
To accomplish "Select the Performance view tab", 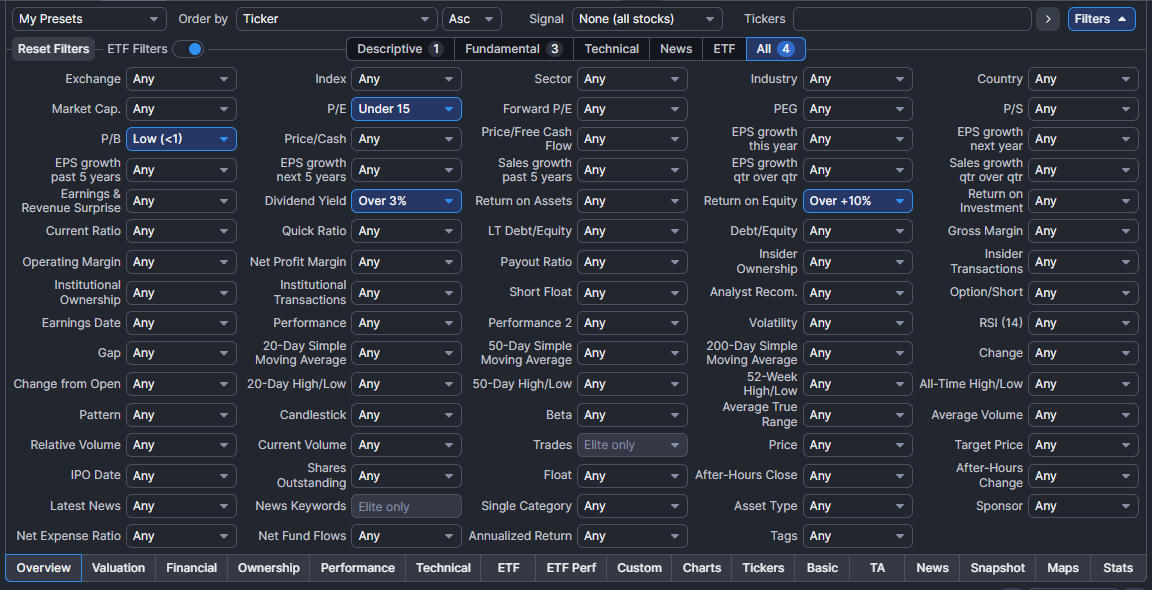I will click(x=358, y=568).
